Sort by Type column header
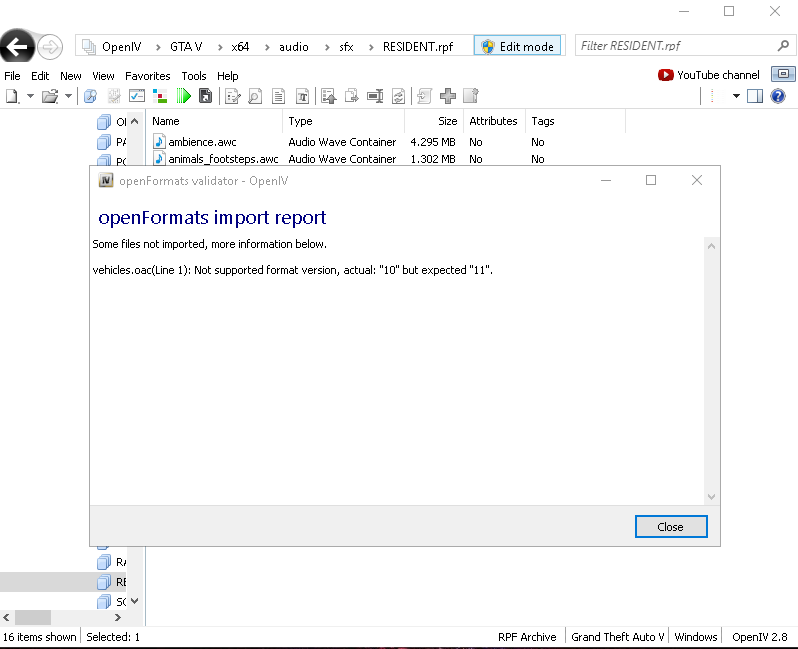 [344, 121]
